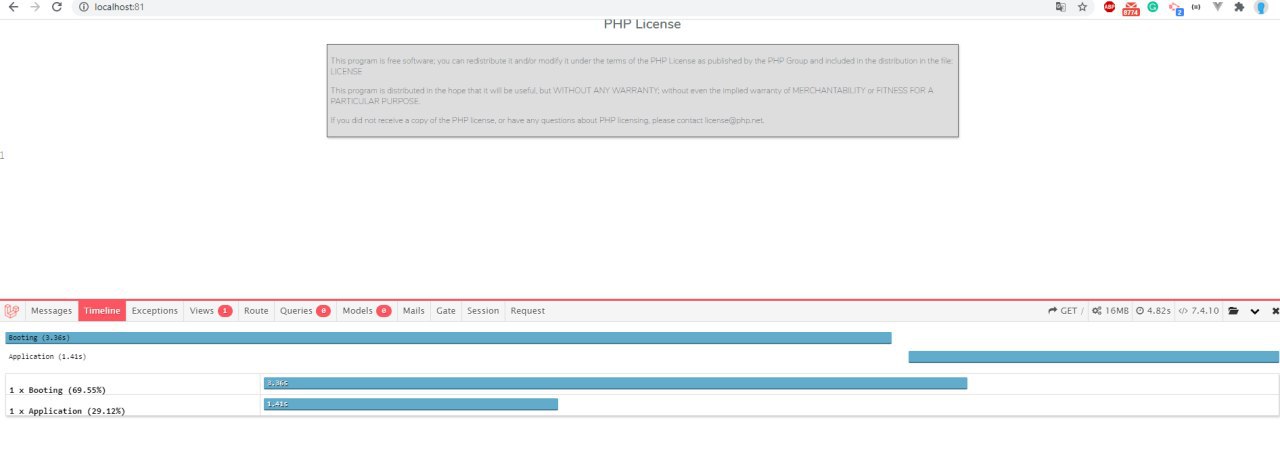The image size is (1280, 476).
Task: Open the Messages tab
Action: [x=51, y=311]
